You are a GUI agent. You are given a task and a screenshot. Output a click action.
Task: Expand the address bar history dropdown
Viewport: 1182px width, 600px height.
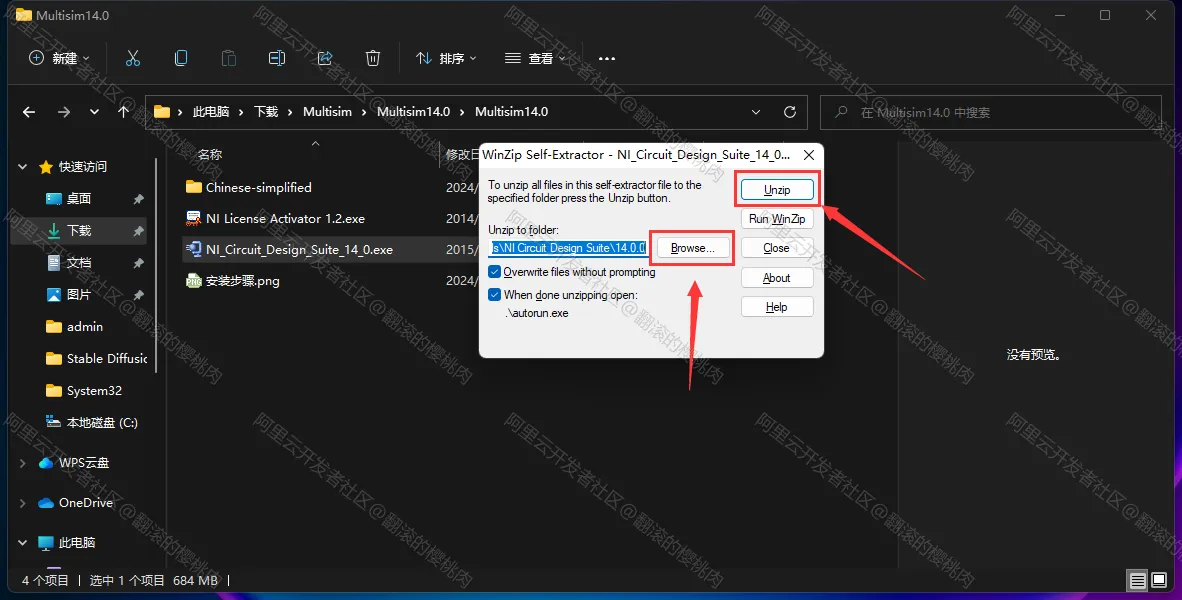click(x=756, y=112)
